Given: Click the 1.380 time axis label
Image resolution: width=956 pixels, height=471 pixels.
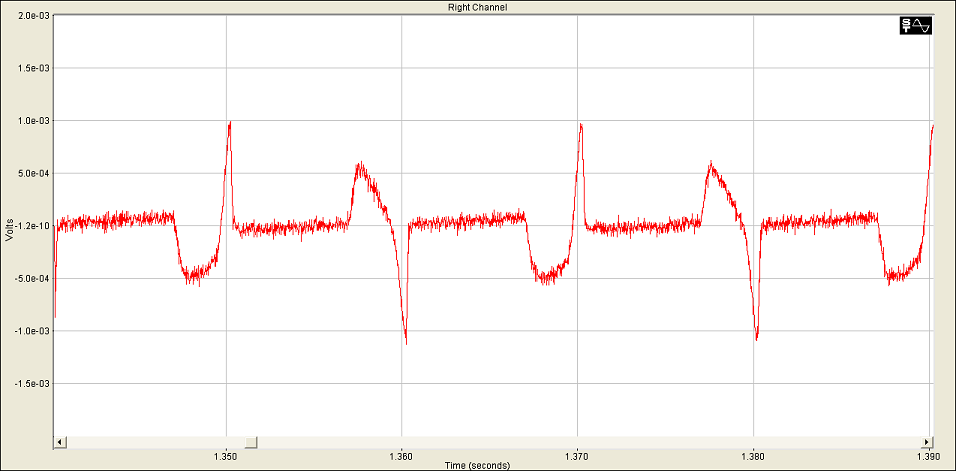Looking at the screenshot, I should coord(754,456).
